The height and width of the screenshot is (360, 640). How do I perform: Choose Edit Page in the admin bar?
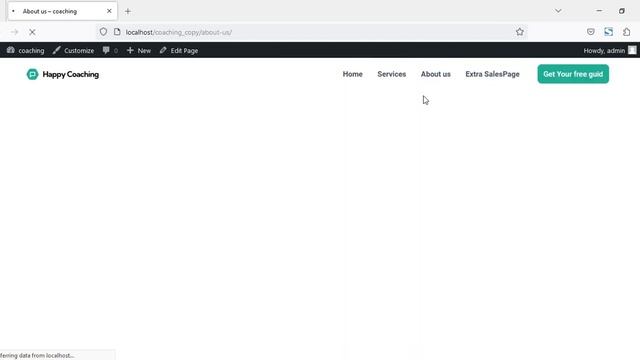point(179,50)
